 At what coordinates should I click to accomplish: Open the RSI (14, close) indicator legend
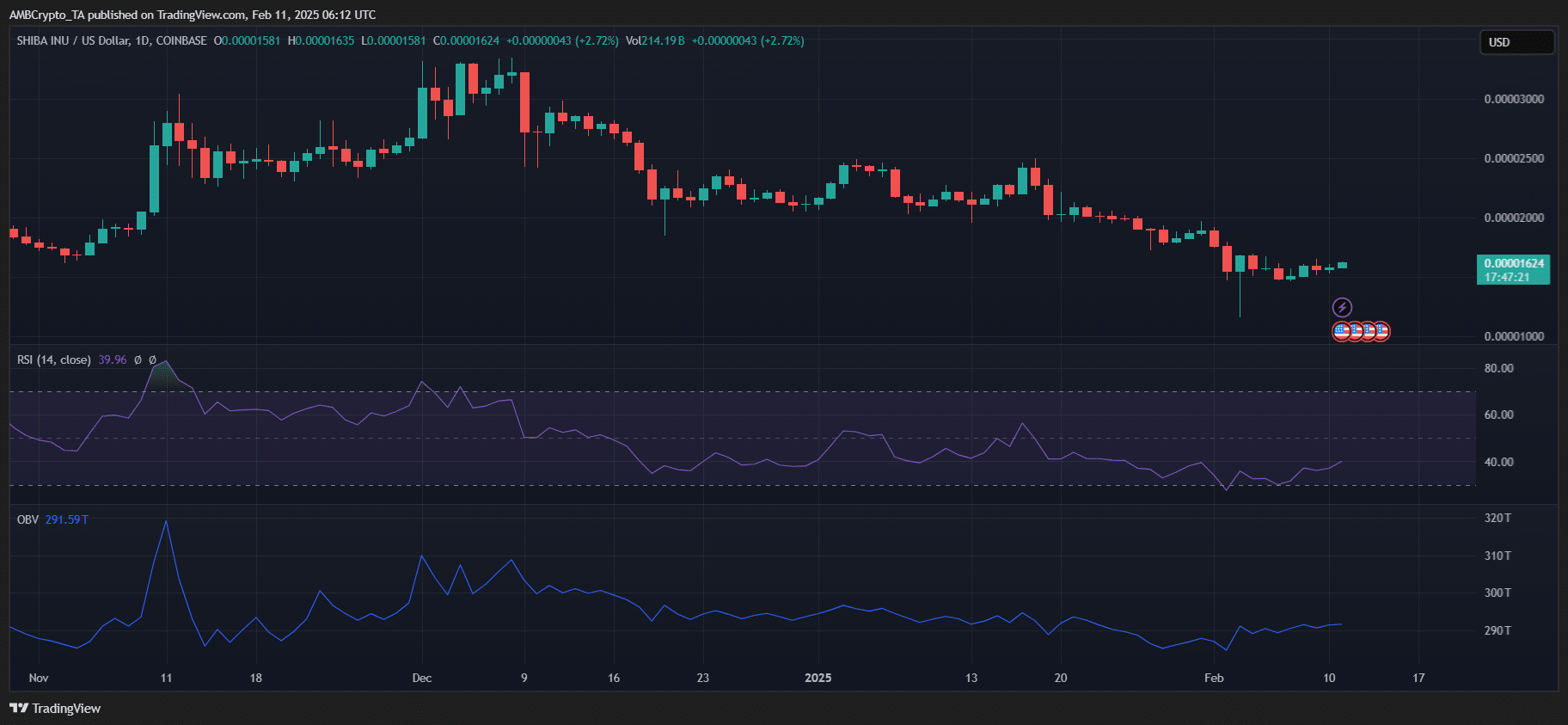point(53,359)
